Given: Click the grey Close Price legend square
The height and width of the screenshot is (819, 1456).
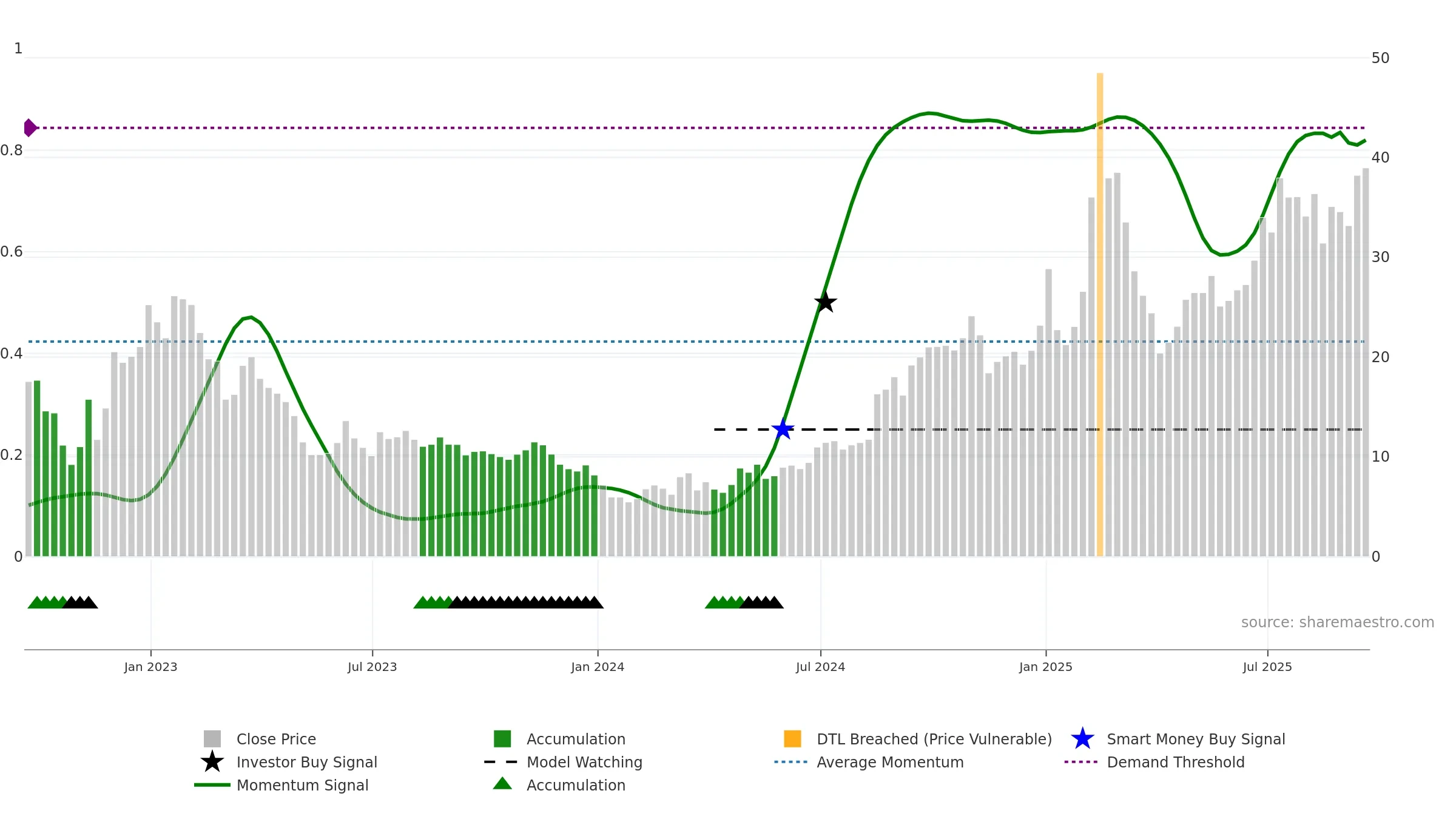Looking at the screenshot, I should (212, 739).
